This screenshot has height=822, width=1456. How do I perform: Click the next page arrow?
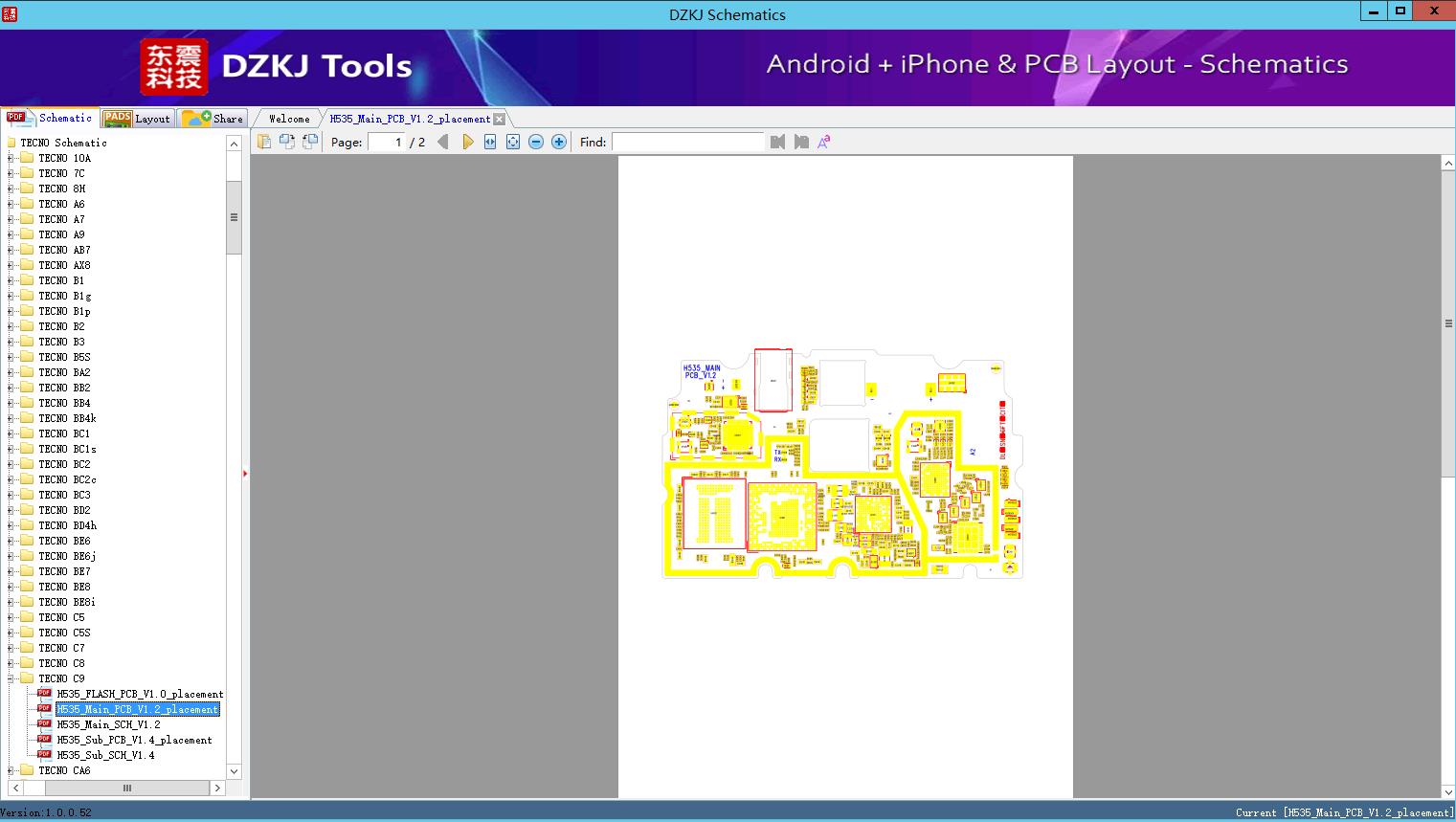[467, 142]
